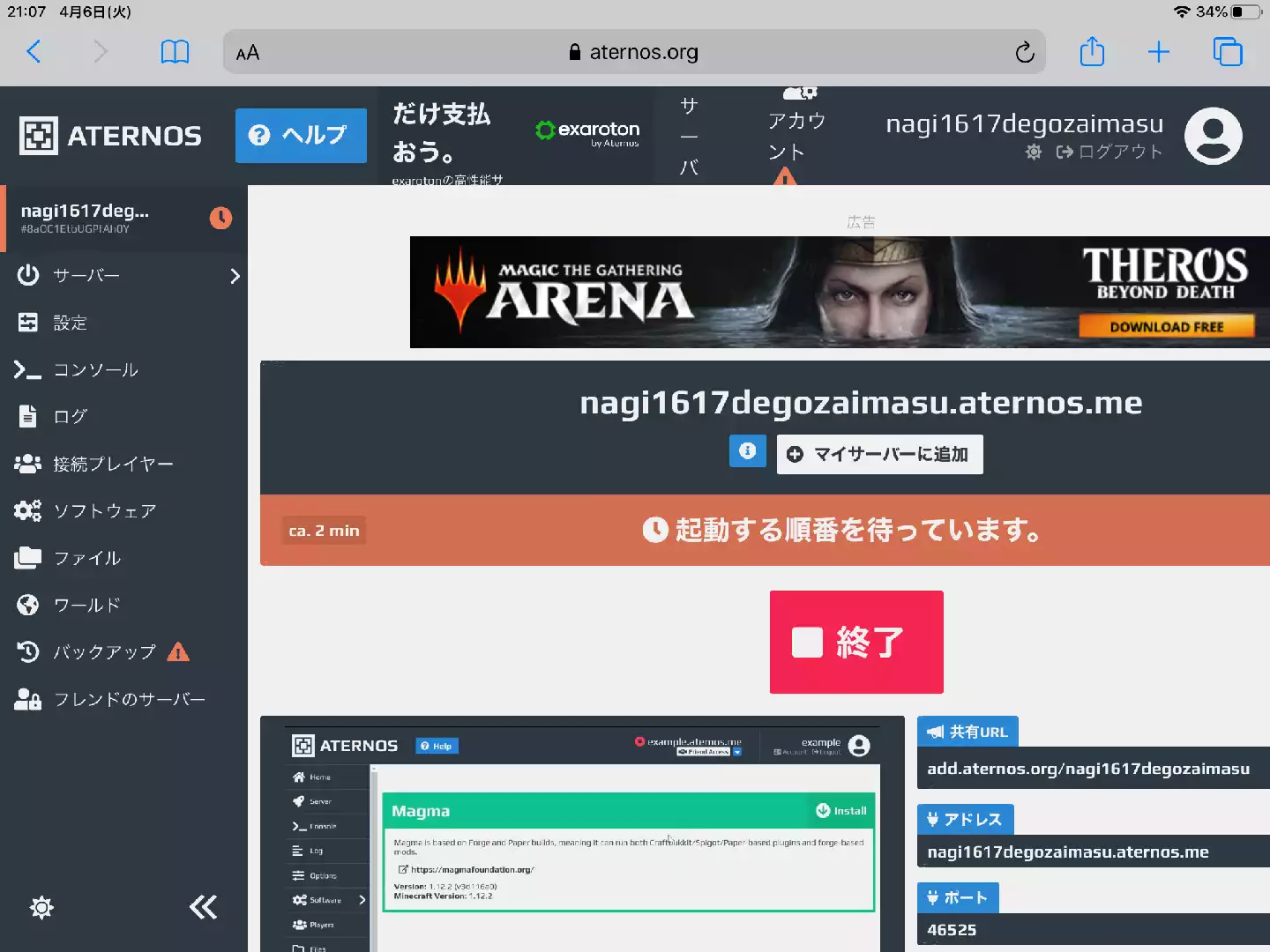Click the ATERNOS logo

[x=111, y=136]
